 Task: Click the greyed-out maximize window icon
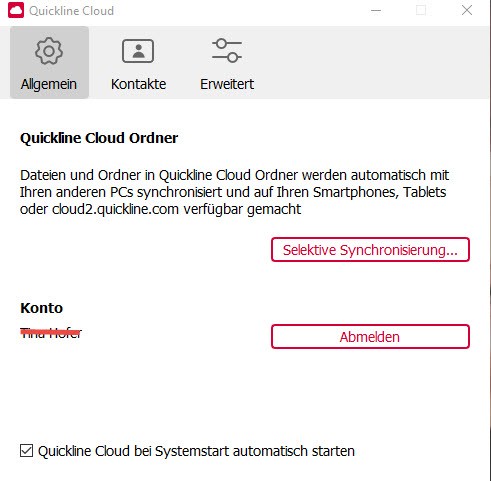pos(421,10)
